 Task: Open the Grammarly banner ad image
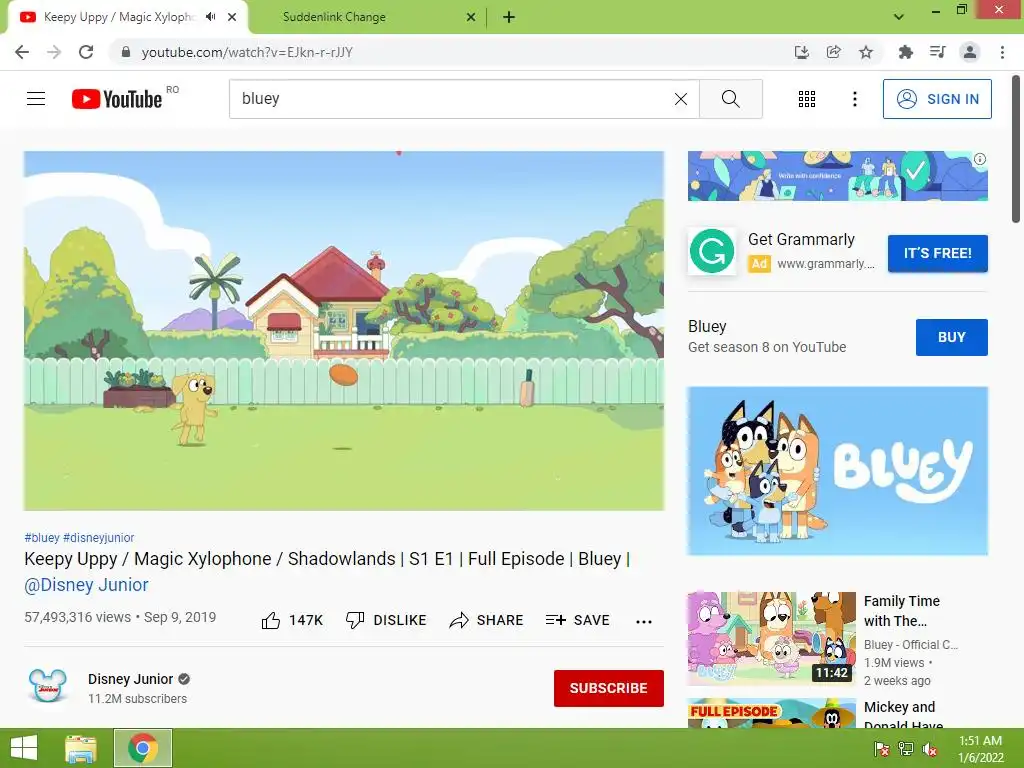tap(837, 176)
